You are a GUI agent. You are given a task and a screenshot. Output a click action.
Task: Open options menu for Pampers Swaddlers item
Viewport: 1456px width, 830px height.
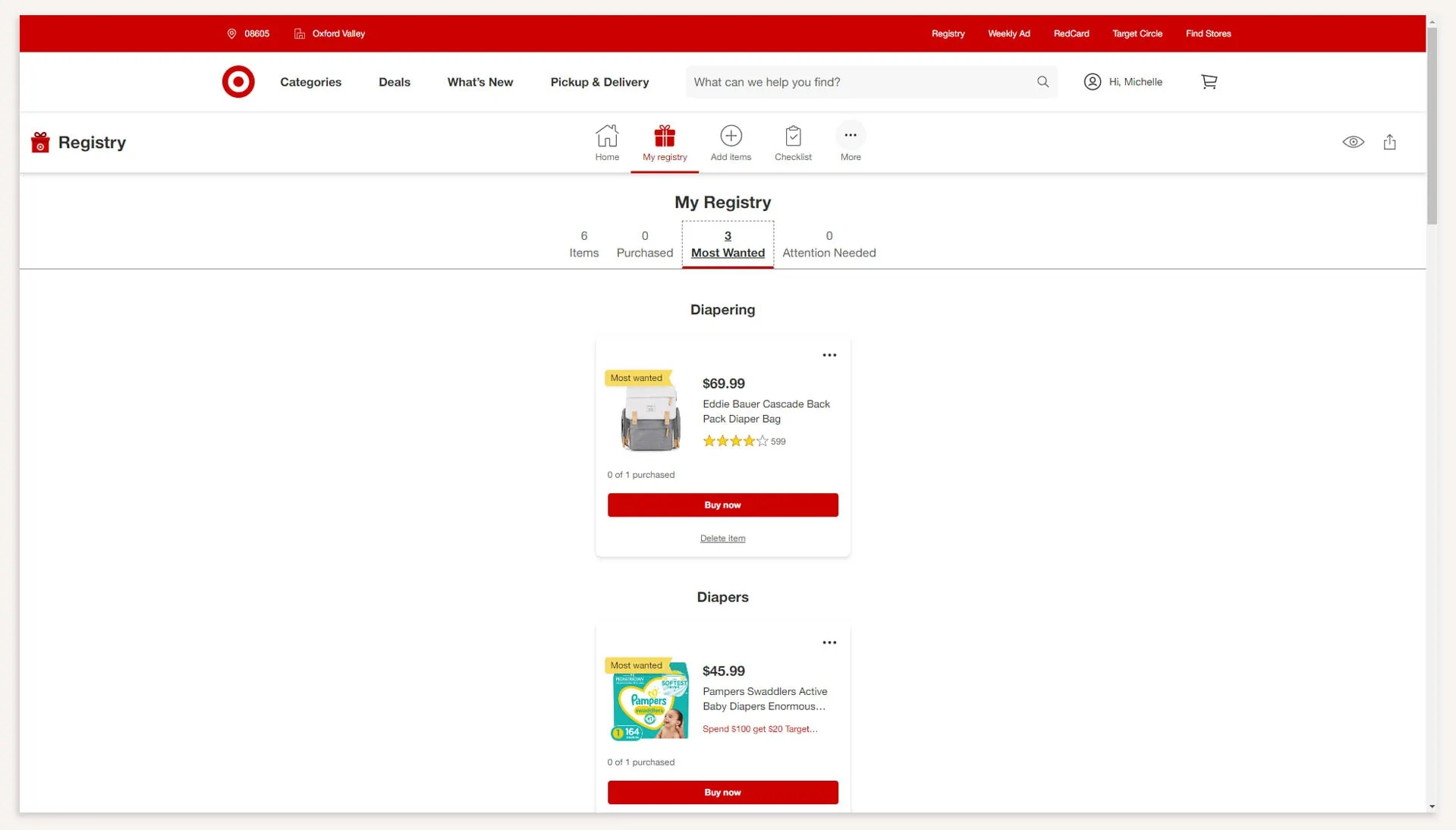coord(829,643)
